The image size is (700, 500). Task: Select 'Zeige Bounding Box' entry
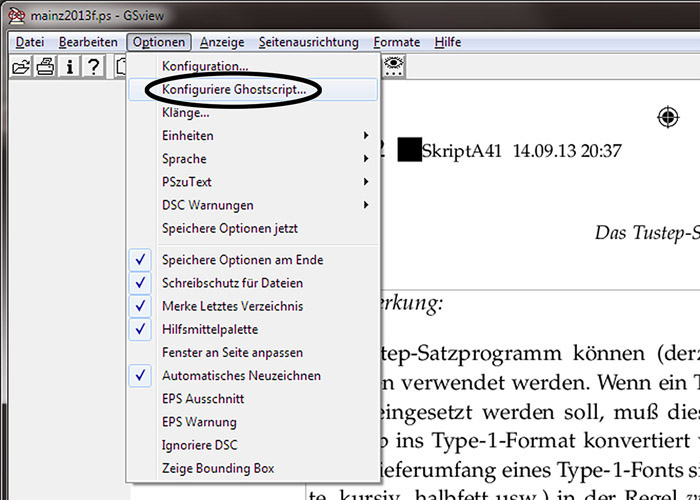pos(218,468)
